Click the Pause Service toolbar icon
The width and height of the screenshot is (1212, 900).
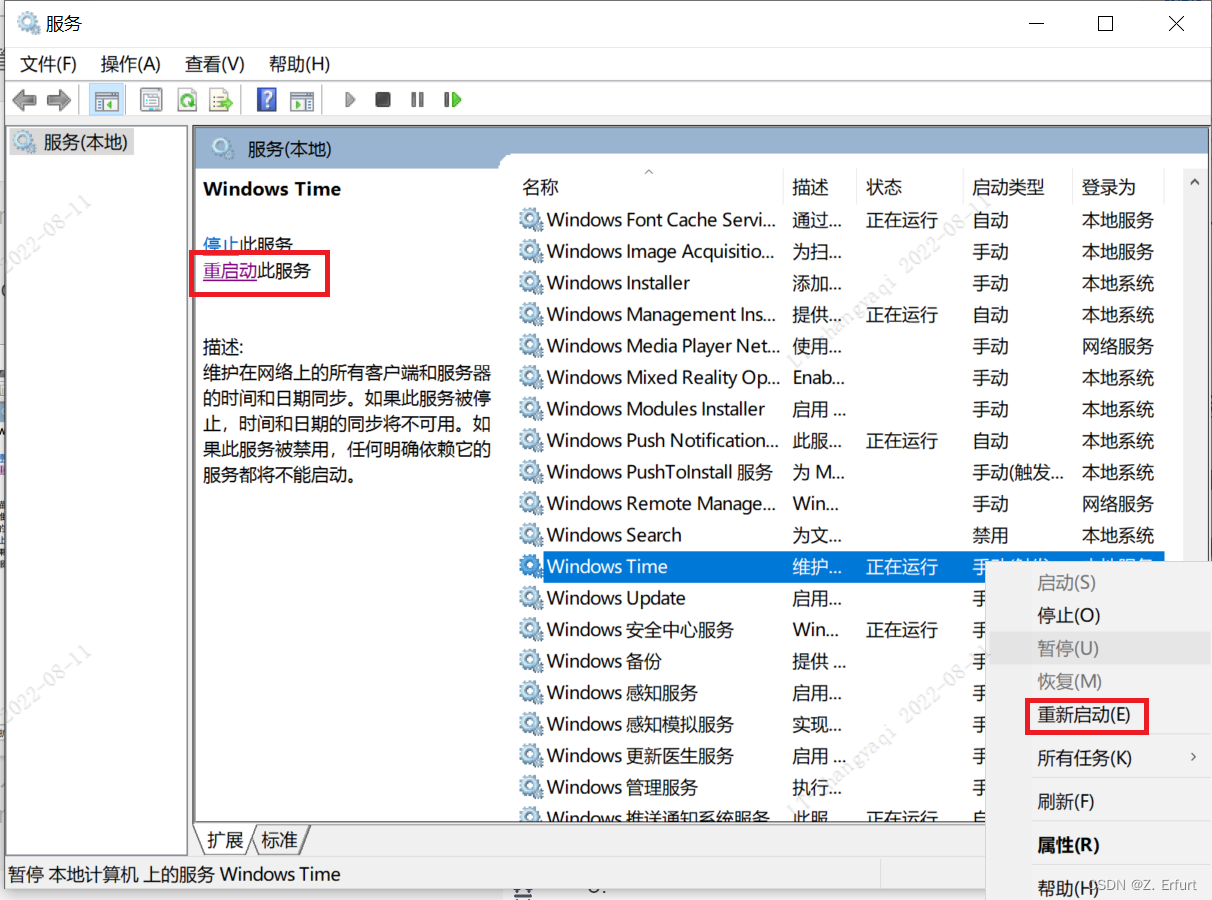point(417,100)
